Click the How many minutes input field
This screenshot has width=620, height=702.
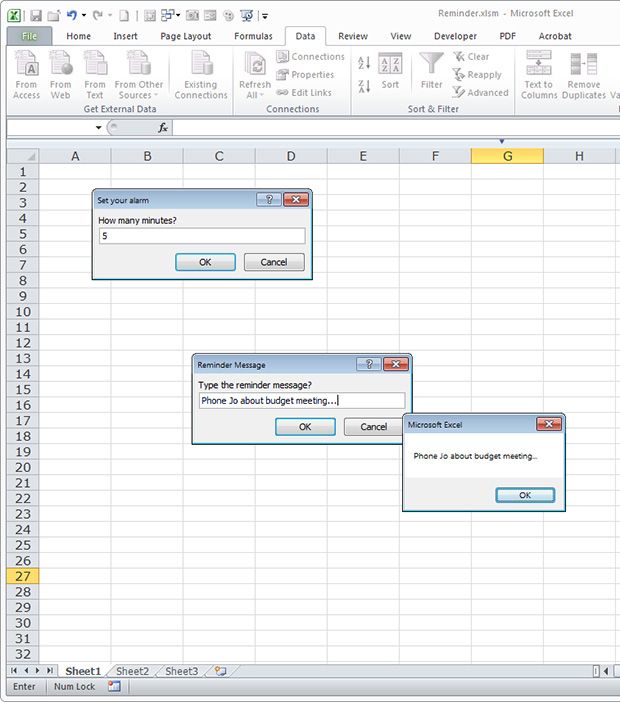202,236
